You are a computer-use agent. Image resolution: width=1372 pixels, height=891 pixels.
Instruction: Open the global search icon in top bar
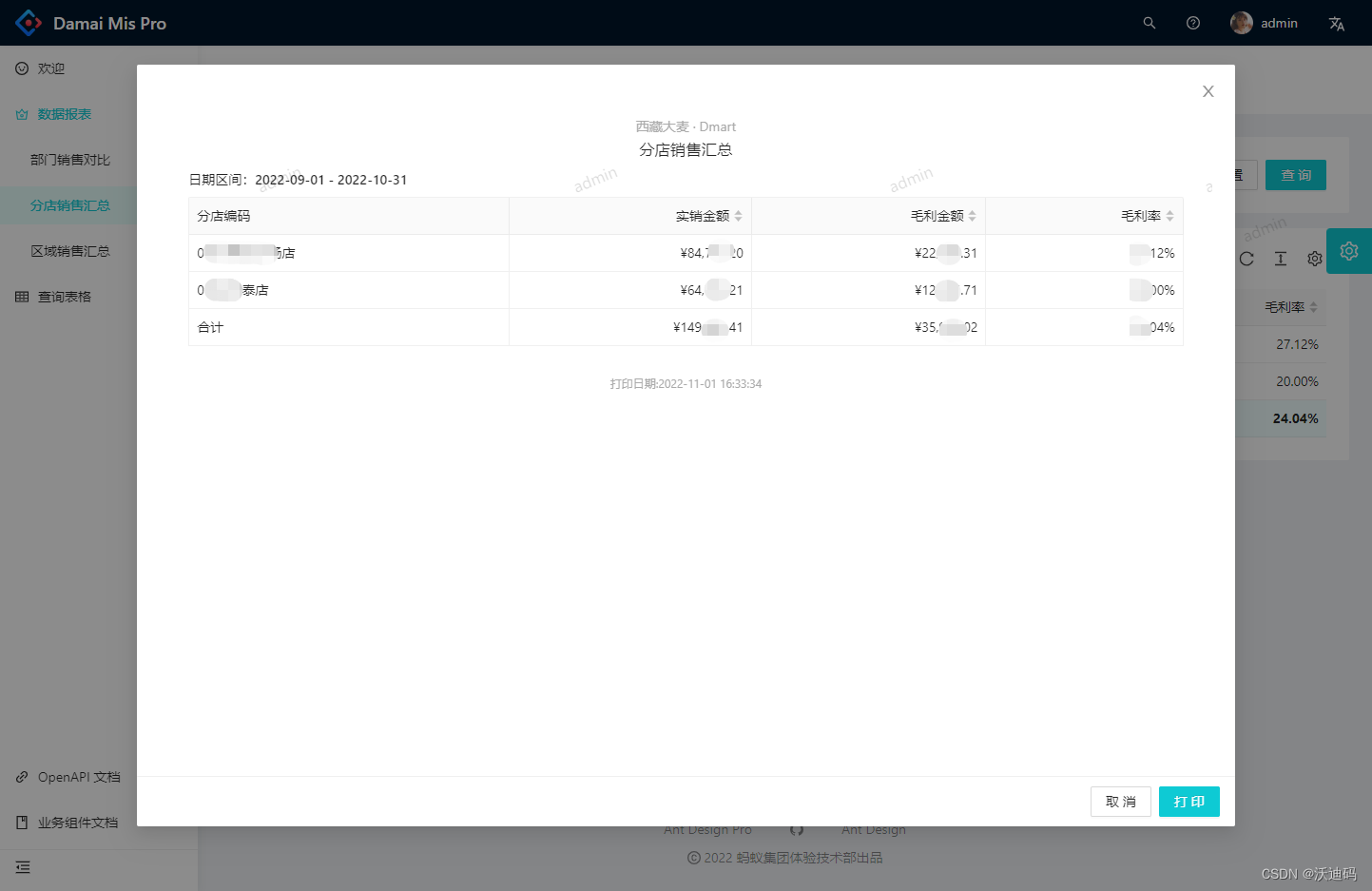(x=1149, y=22)
